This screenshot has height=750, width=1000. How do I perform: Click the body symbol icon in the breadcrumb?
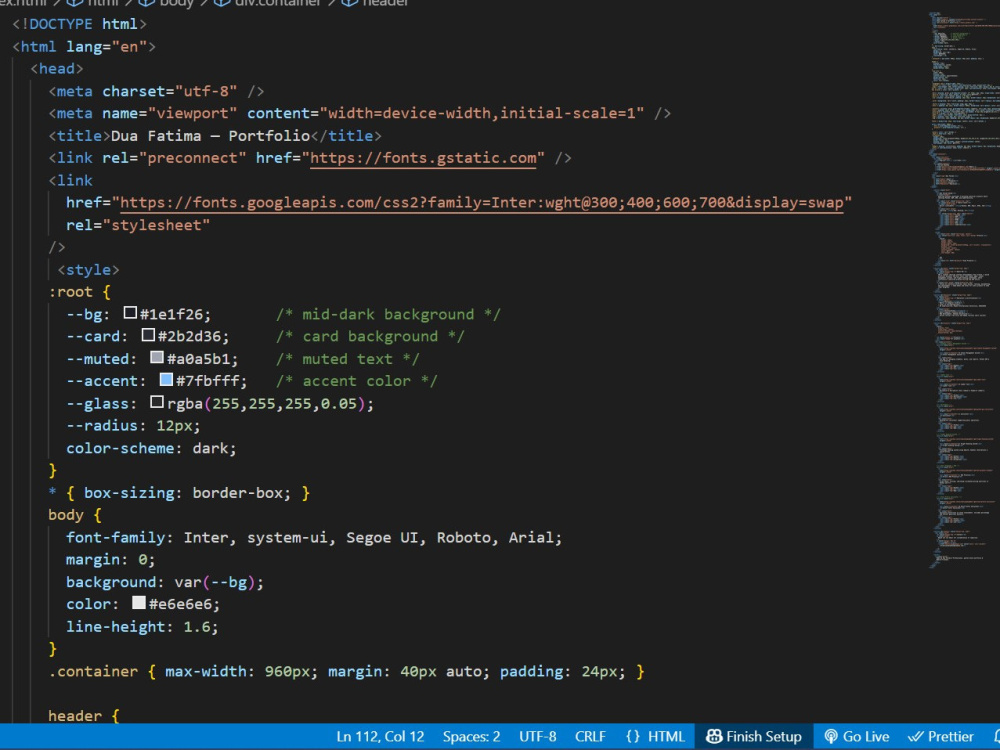[145, 4]
